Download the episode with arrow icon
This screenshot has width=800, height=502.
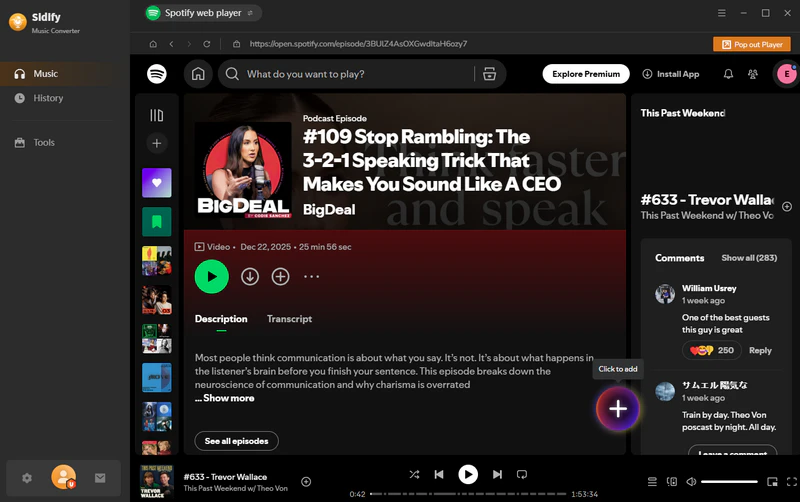[x=250, y=277]
